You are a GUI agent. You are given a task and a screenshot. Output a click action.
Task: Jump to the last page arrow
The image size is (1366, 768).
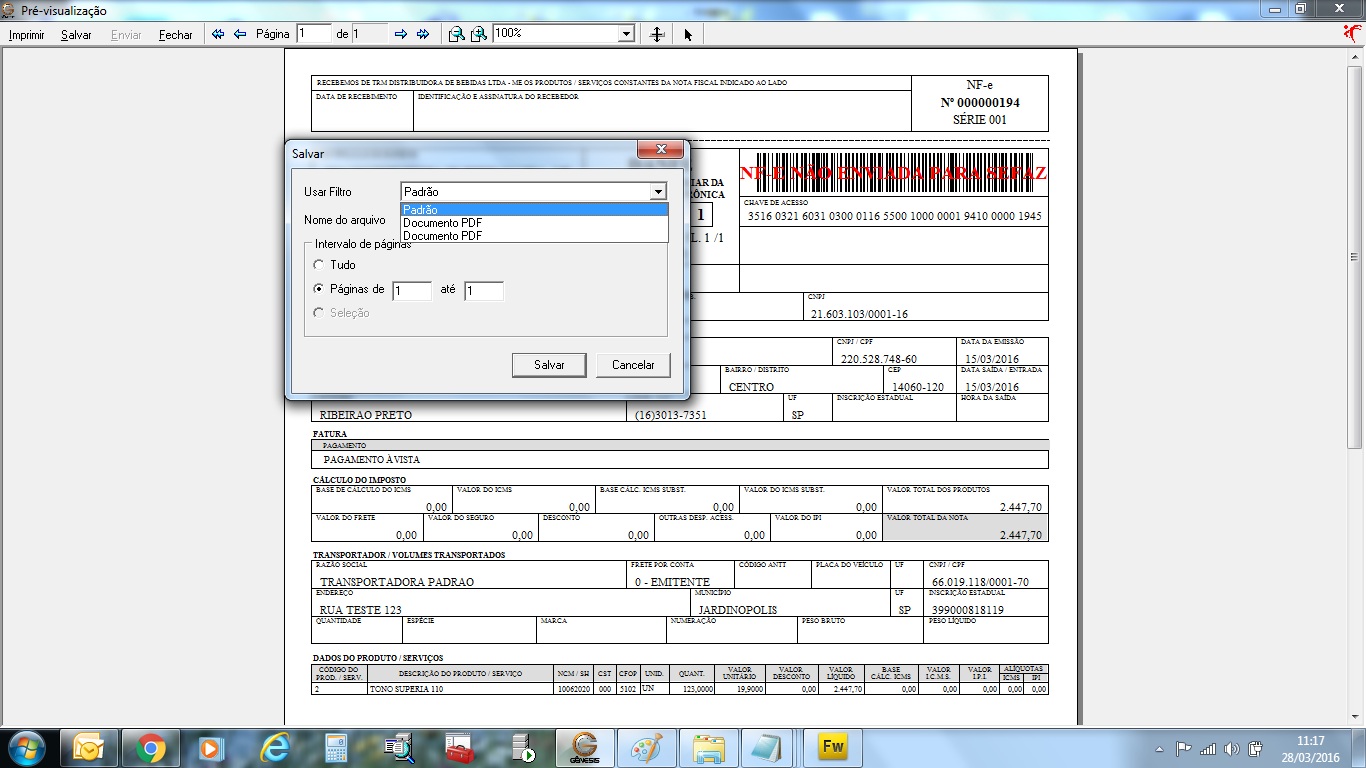tap(423, 34)
